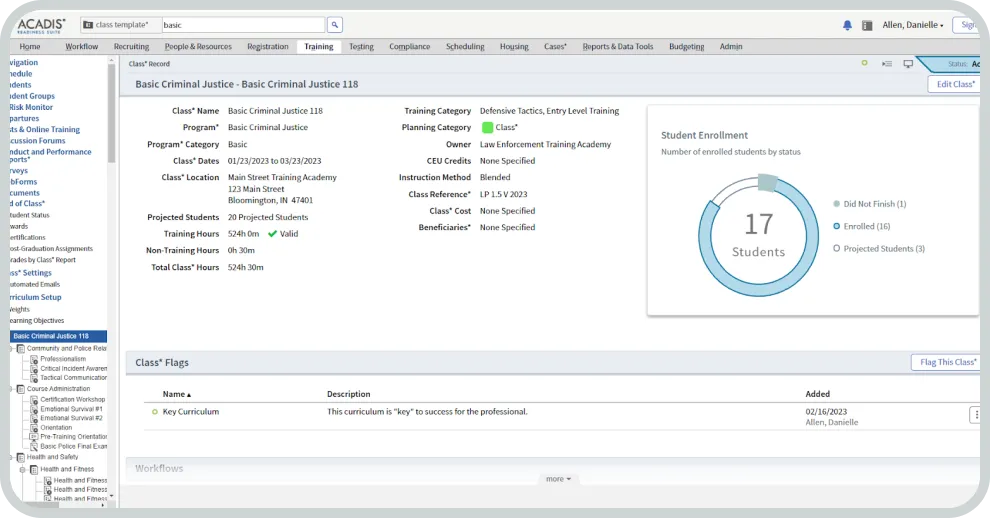This screenshot has width=990, height=518.
Task: Collapse the Health and Fitness tree node
Action: click(x=23, y=469)
